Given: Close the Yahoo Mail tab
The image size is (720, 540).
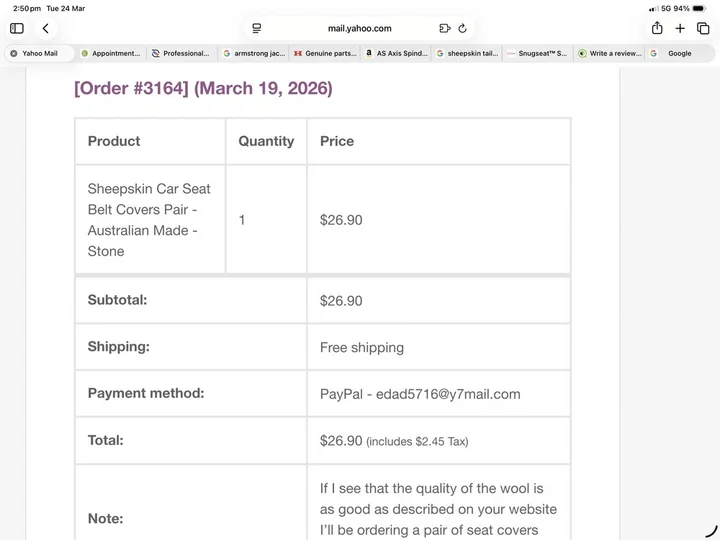Looking at the screenshot, I should point(14,53).
